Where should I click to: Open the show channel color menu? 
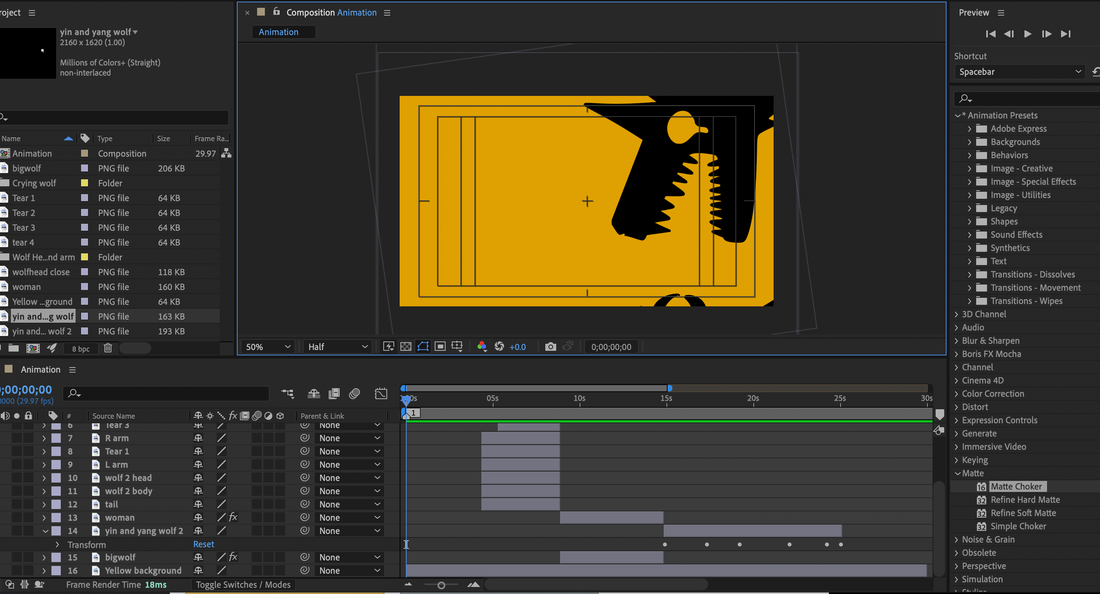point(482,346)
